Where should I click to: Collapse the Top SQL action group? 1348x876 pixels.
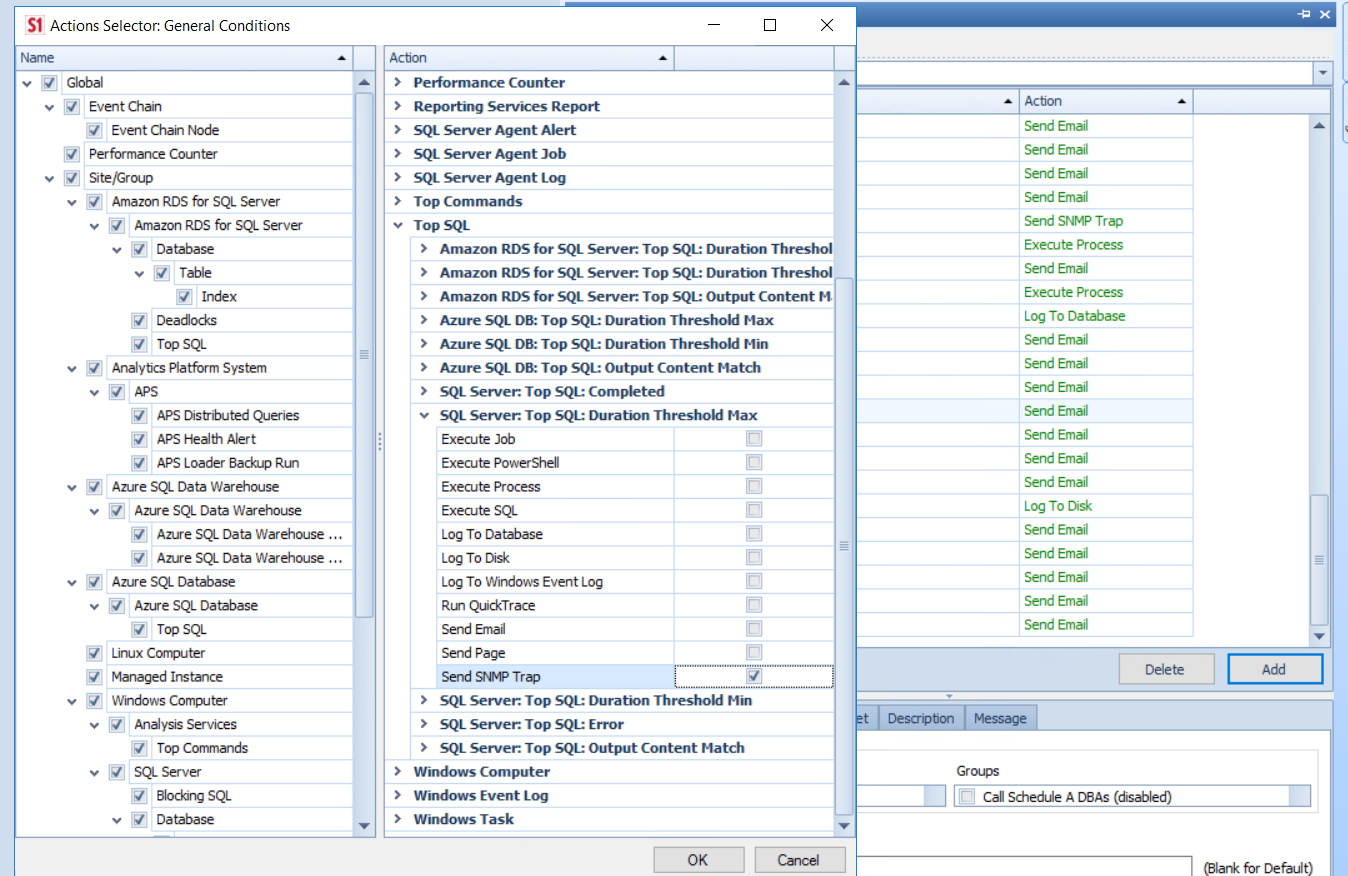399,226
